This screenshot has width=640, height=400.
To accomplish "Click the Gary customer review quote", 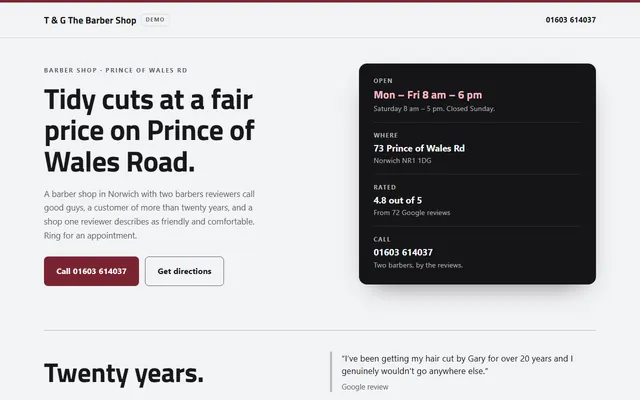I will (457, 364).
